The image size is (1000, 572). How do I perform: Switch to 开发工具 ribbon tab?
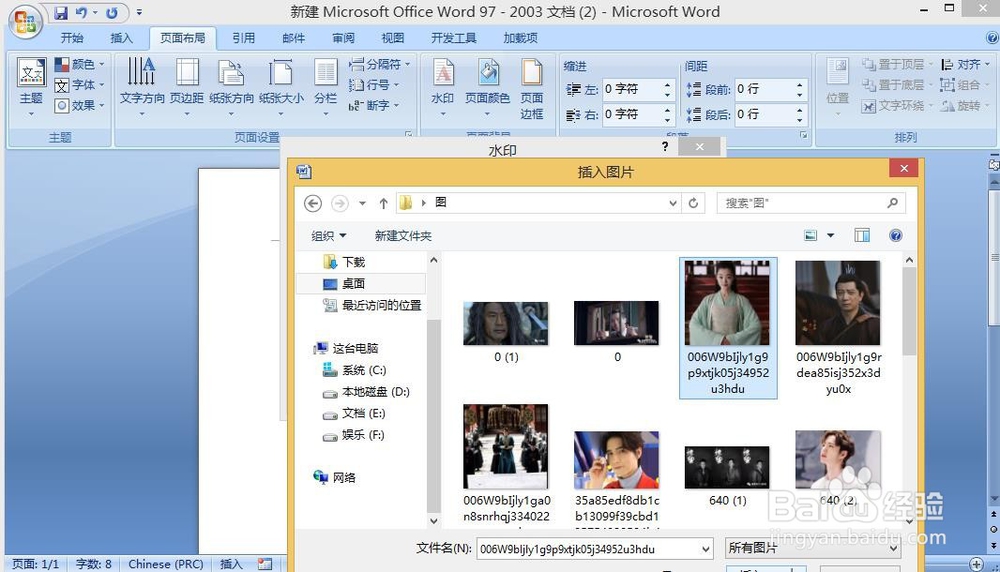point(453,38)
